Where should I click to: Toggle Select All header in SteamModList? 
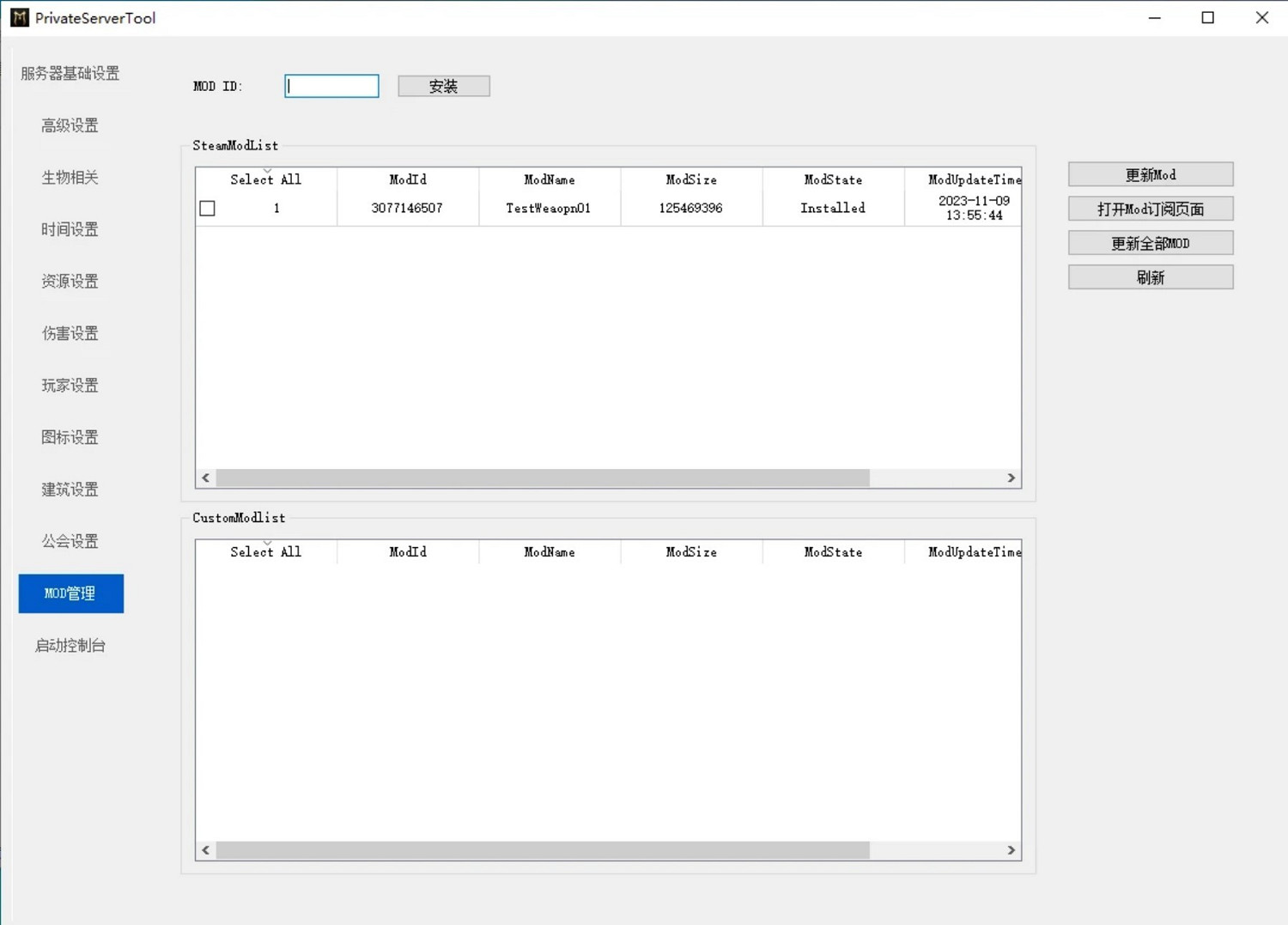pos(265,180)
